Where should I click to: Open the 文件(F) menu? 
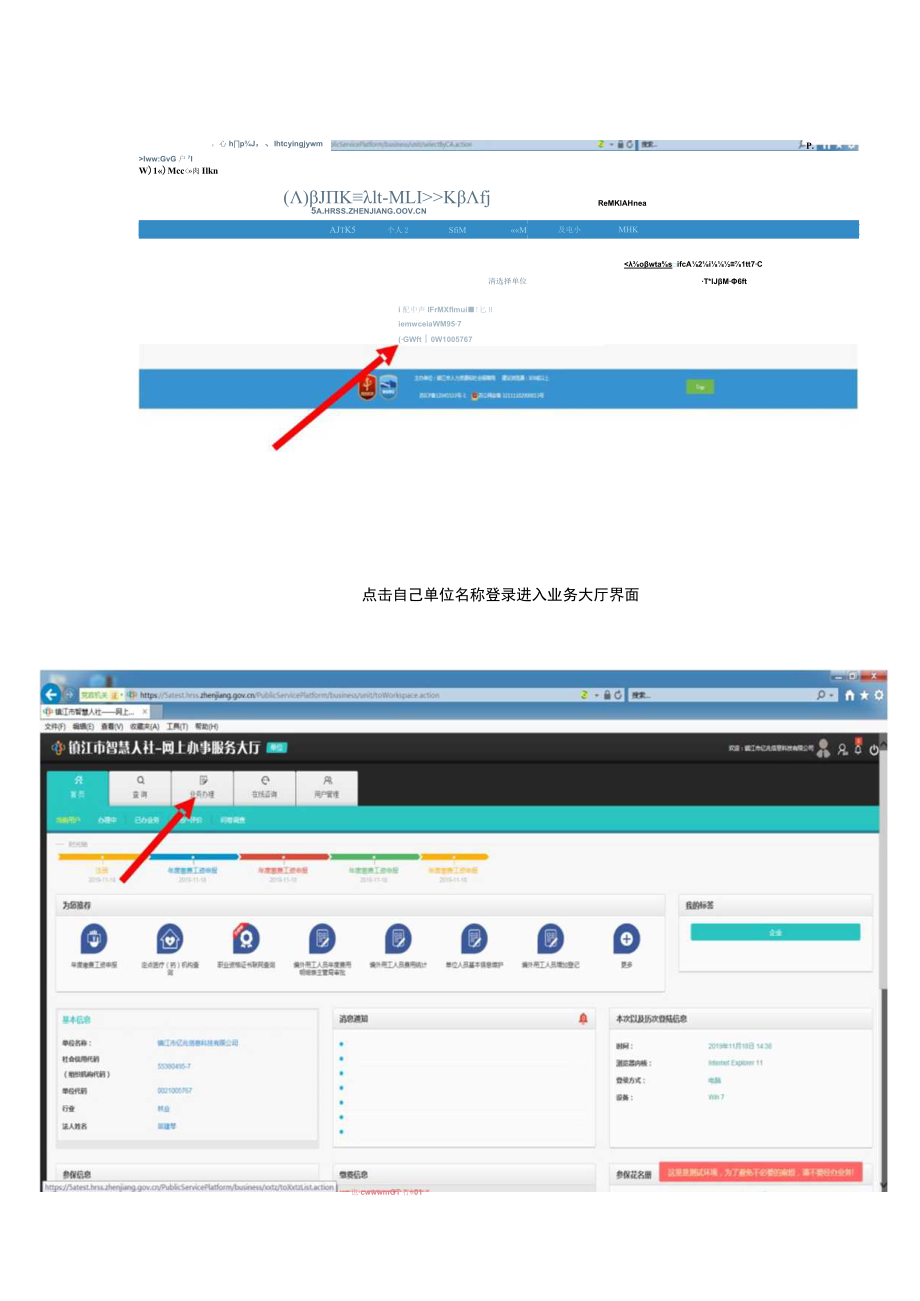pos(56,726)
